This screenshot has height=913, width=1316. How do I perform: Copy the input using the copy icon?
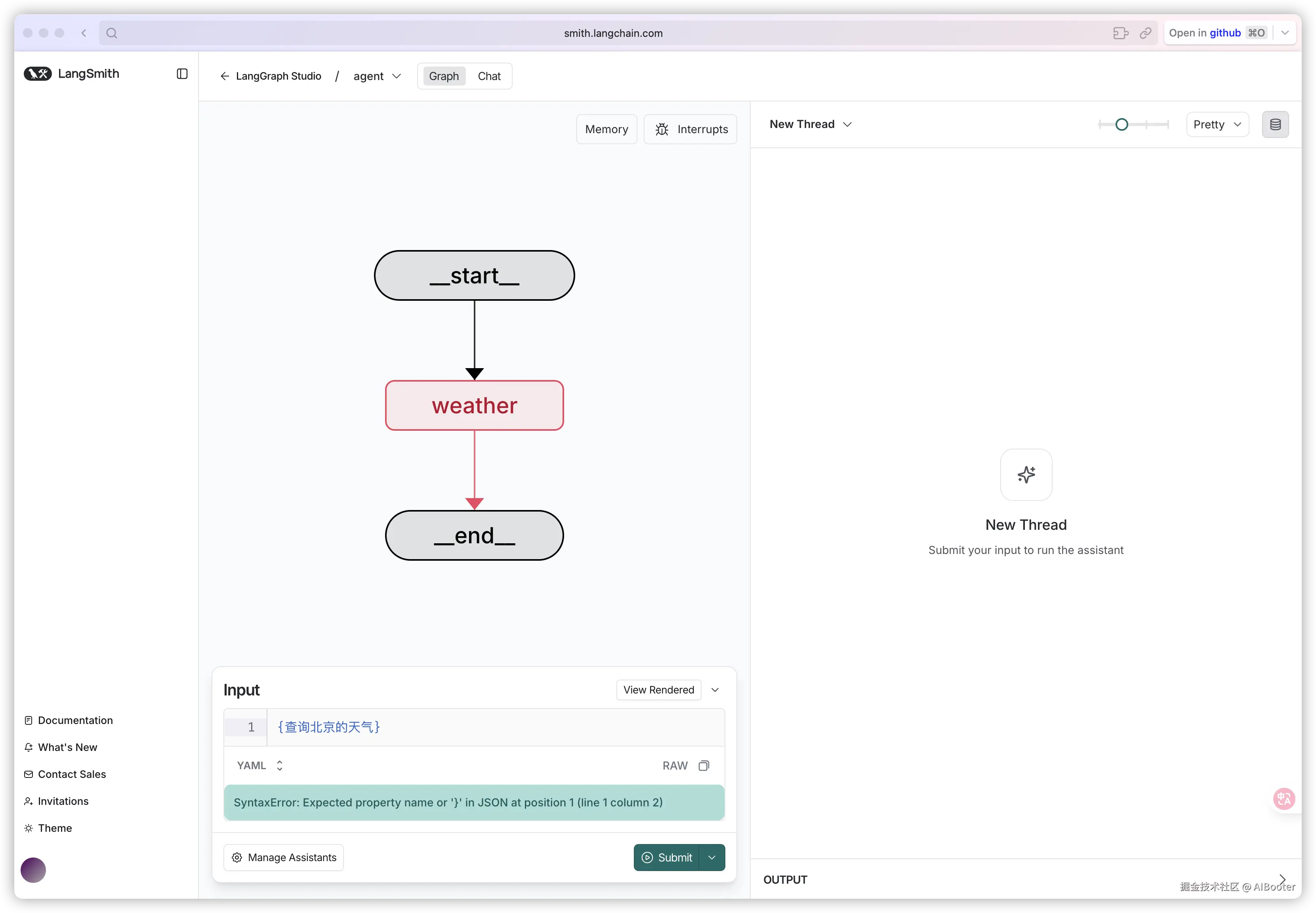[x=704, y=766]
